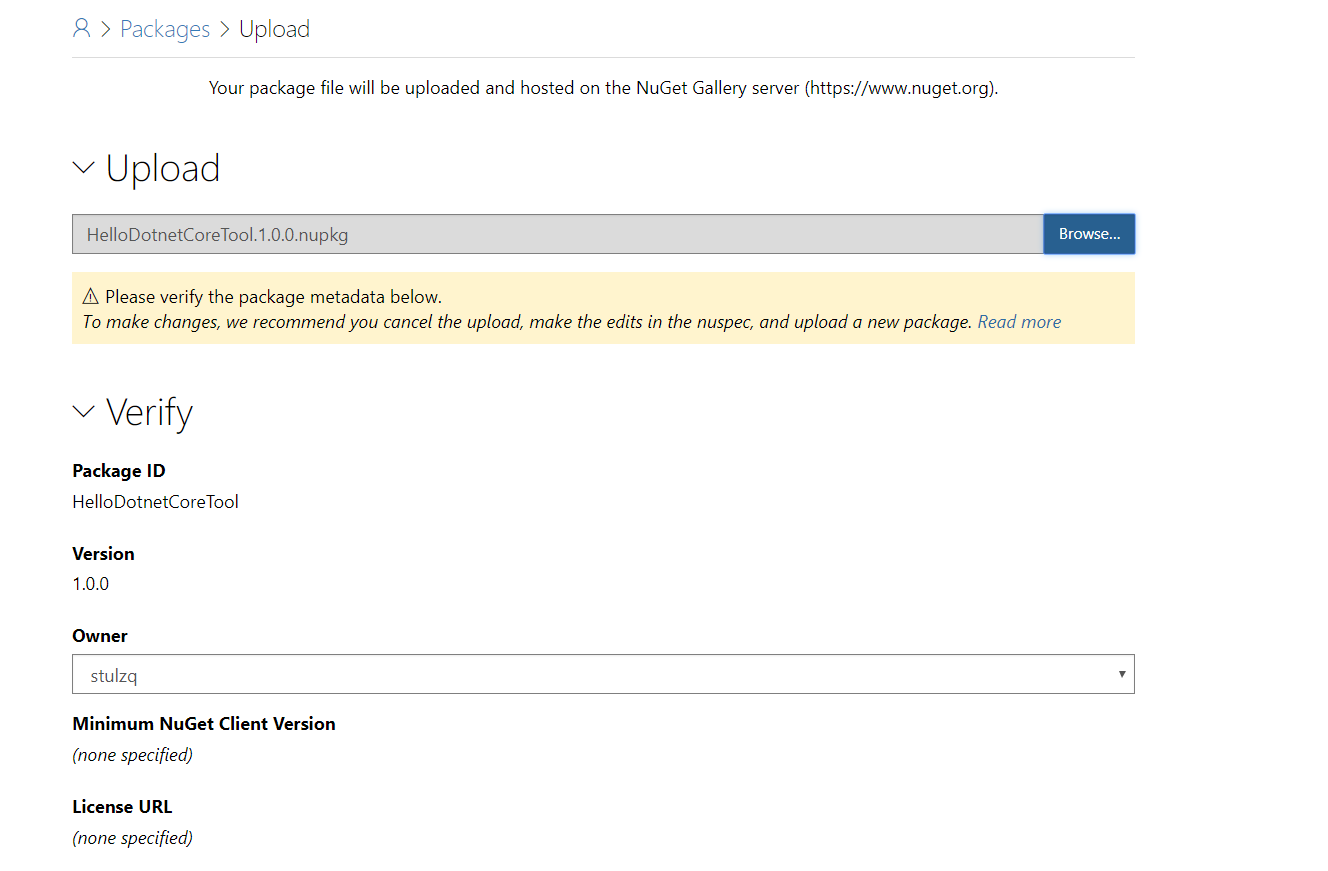The width and height of the screenshot is (1328, 871).
Task: Open the Read more link
Action: (1019, 322)
